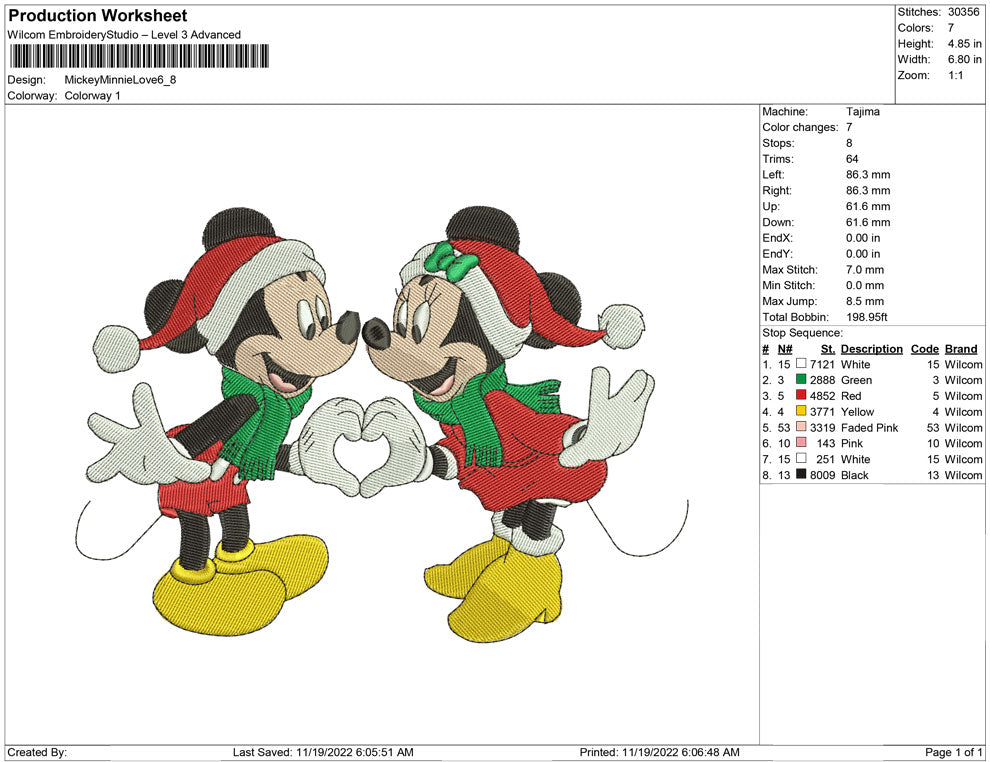
Task: Click 'Printed: 11/19/2022 6:06:48 AM' text
Action: 659,752
